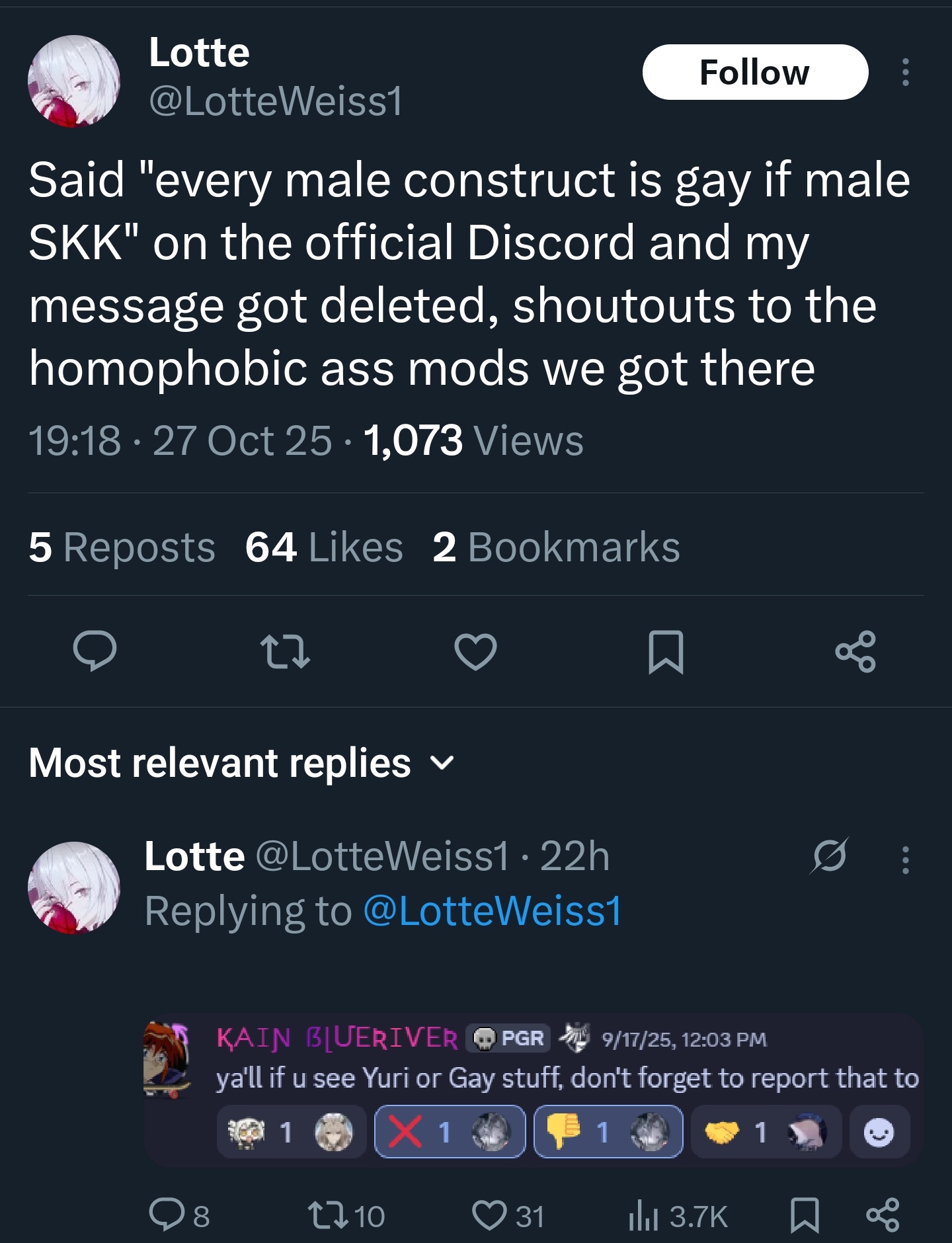Share Lotte's reply
Screen dimensions: 952x1243
pos(883,1215)
